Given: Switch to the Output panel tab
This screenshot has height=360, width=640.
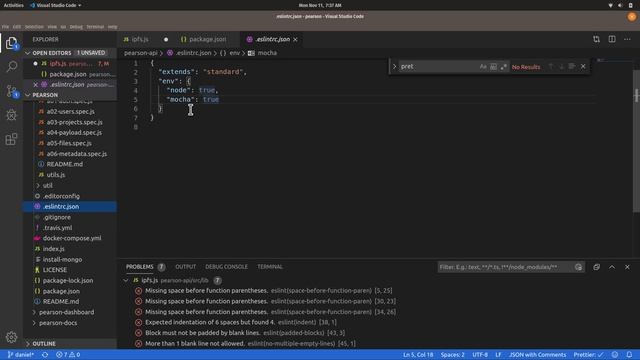Looking at the screenshot, I should tap(185, 267).
